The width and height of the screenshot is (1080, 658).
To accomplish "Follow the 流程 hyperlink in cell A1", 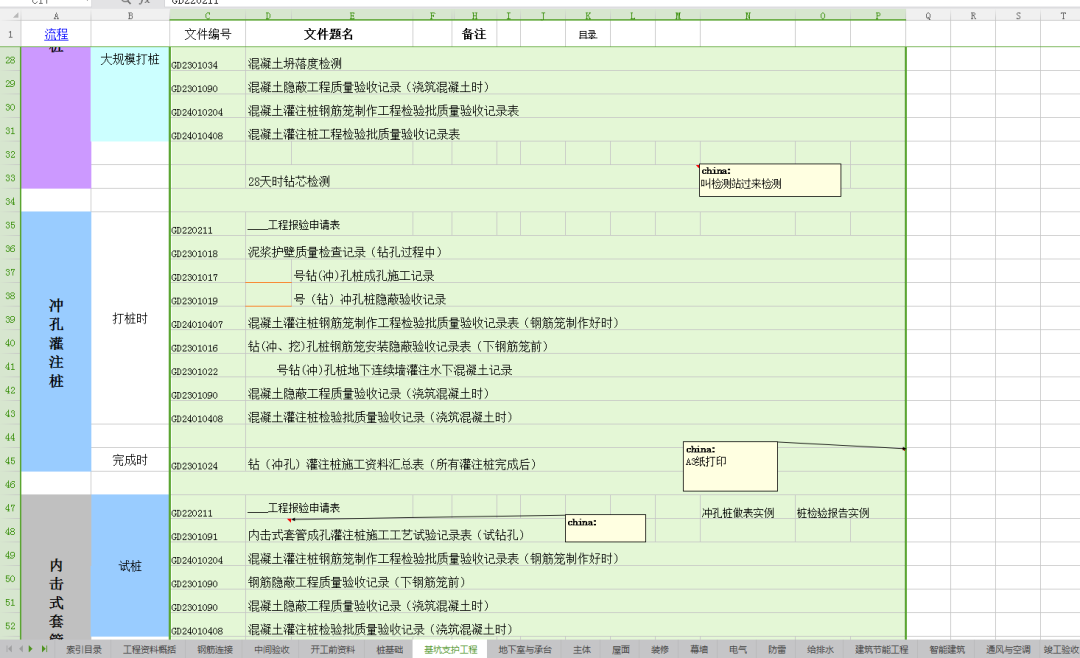I will 56,34.
